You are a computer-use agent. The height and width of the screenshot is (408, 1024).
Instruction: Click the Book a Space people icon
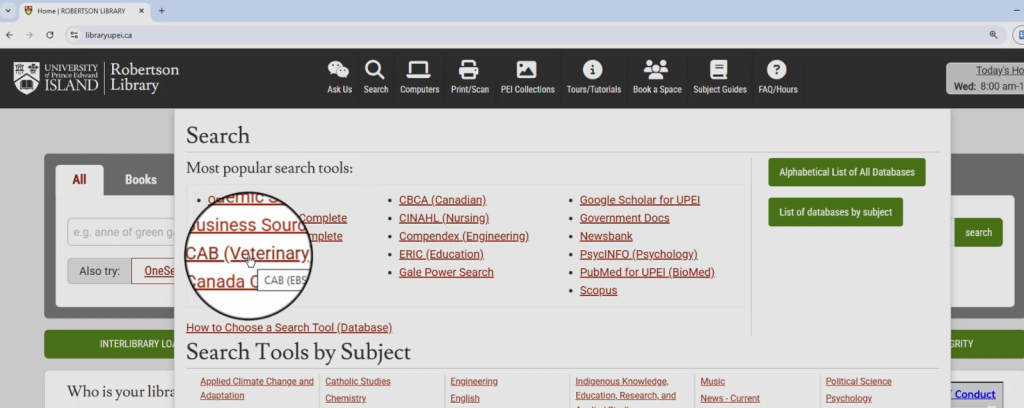click(656, 70)
